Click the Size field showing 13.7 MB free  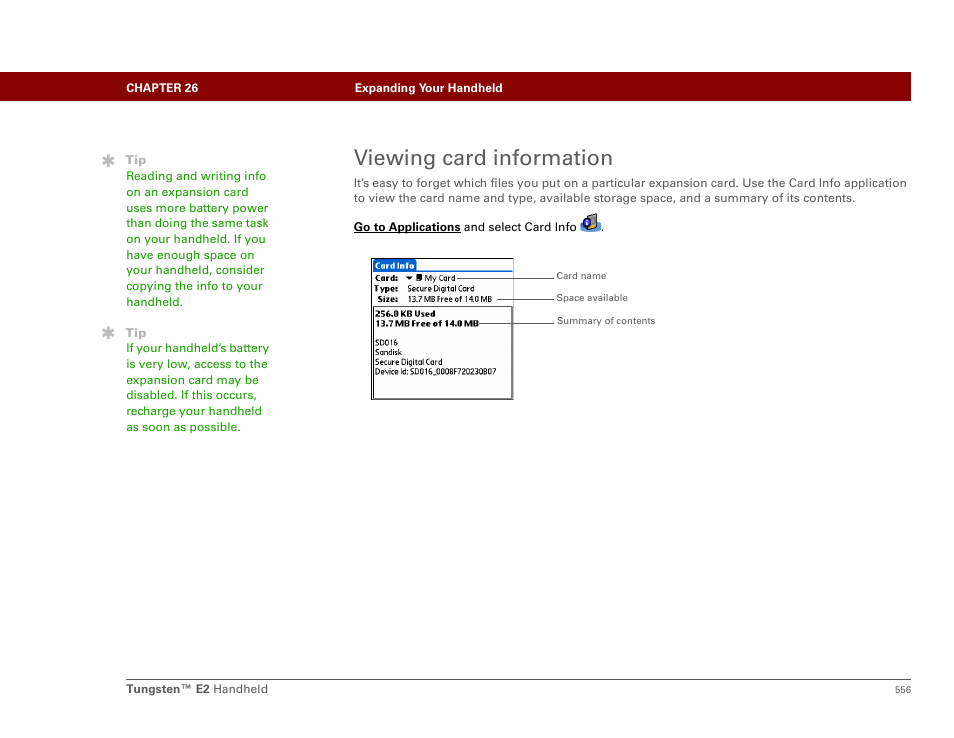tap(449, 299)
